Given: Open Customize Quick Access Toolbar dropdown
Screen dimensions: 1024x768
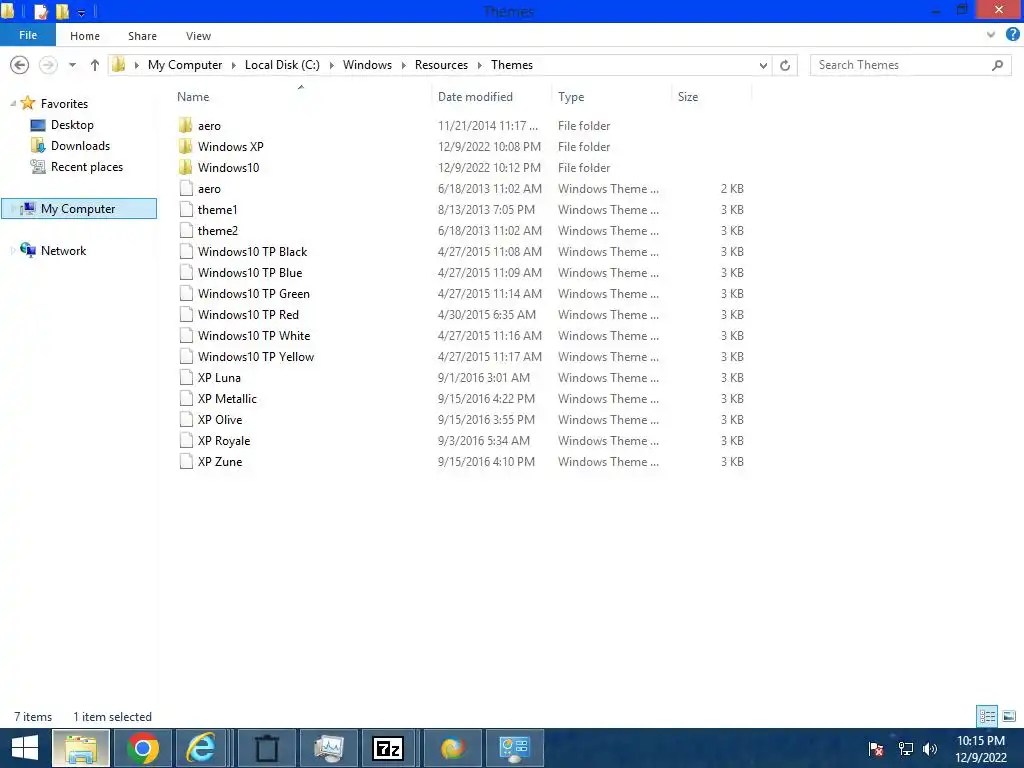Looking at the screenshot, I should tap(81, 12).
